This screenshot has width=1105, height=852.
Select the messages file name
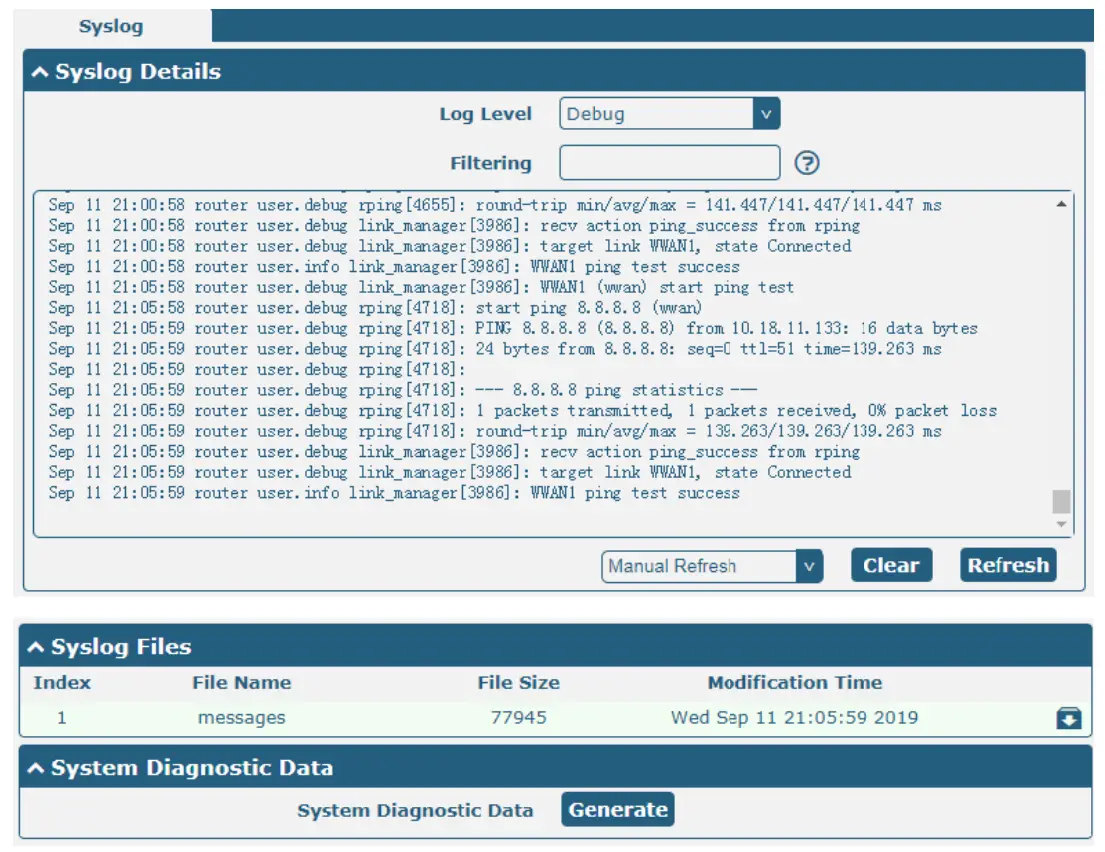241,718
